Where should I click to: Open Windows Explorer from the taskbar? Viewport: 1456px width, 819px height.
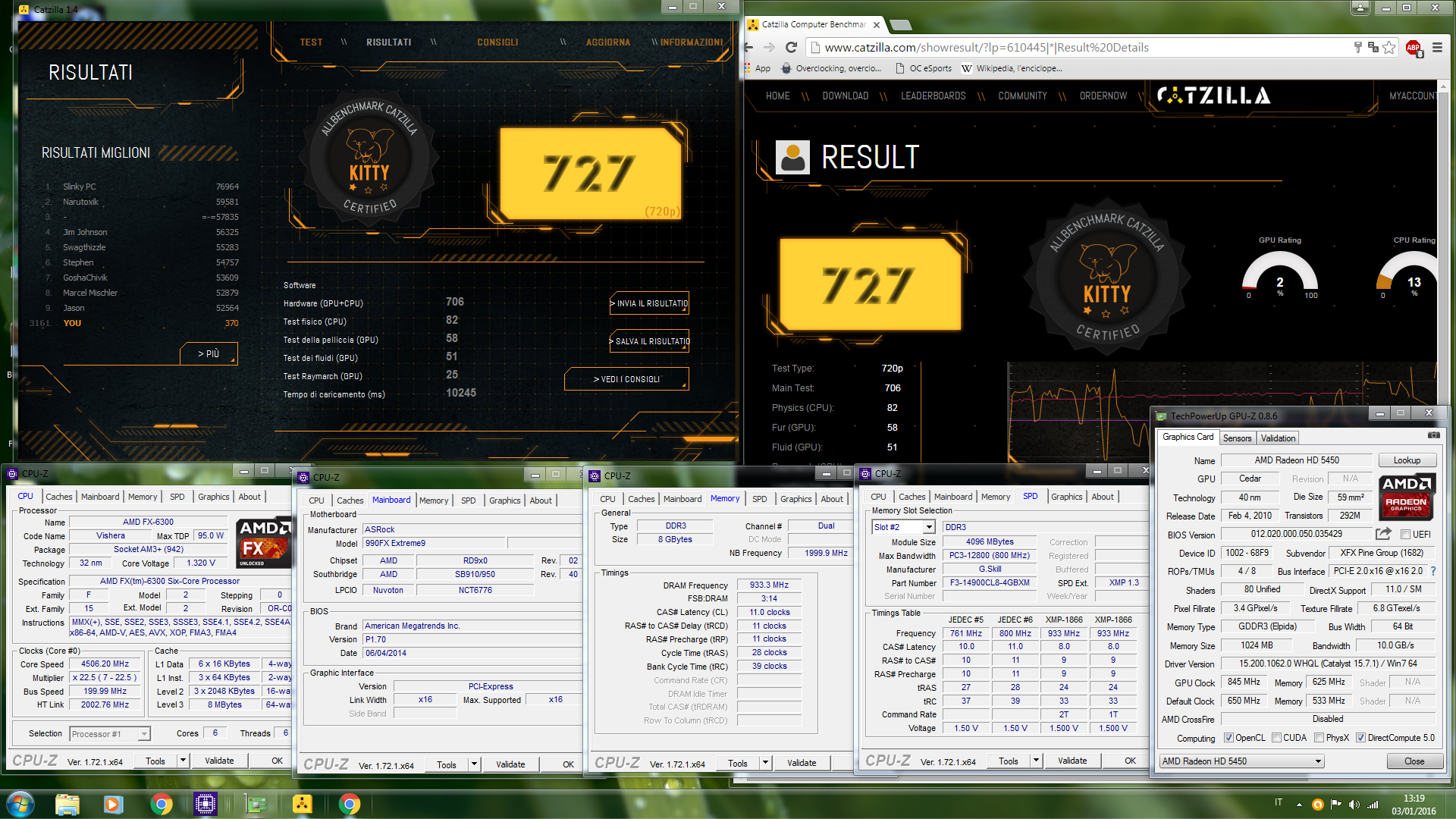67,804
